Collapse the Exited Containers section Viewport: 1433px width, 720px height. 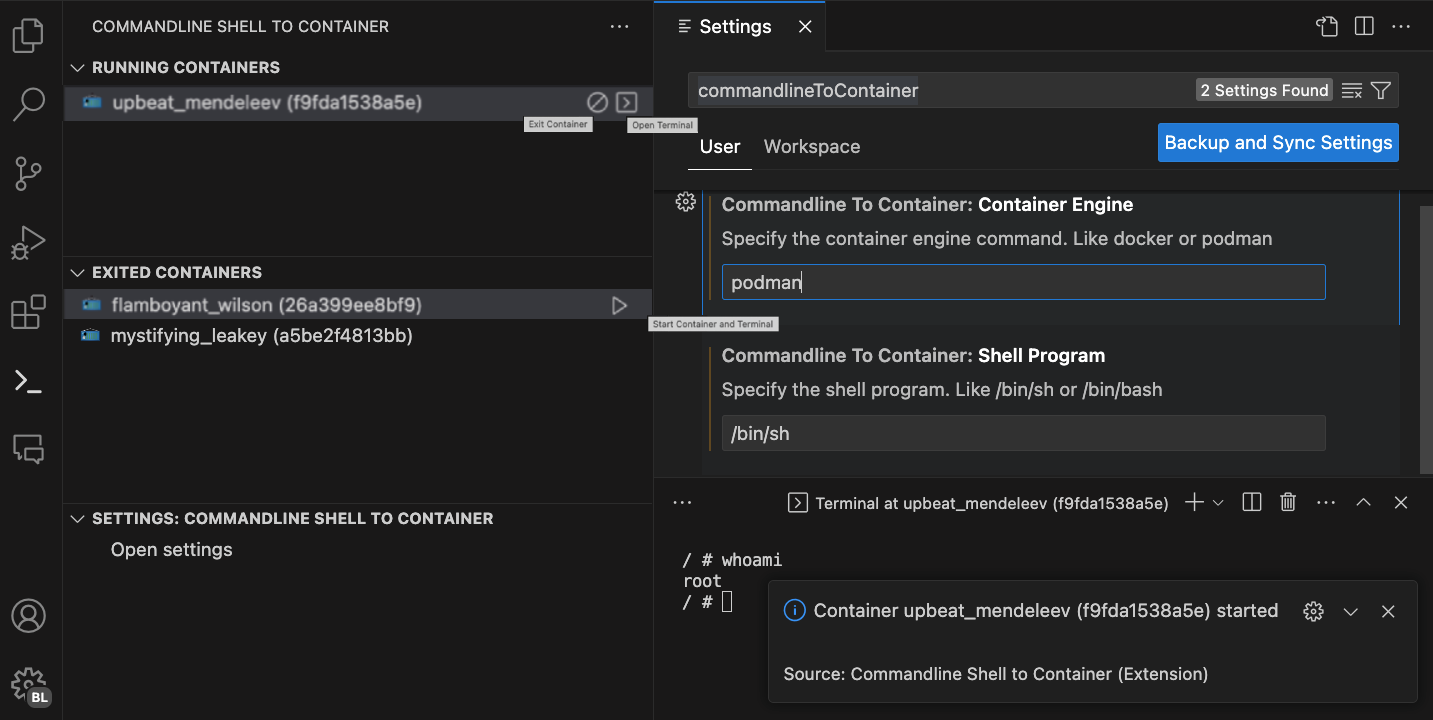click(78, 272)
